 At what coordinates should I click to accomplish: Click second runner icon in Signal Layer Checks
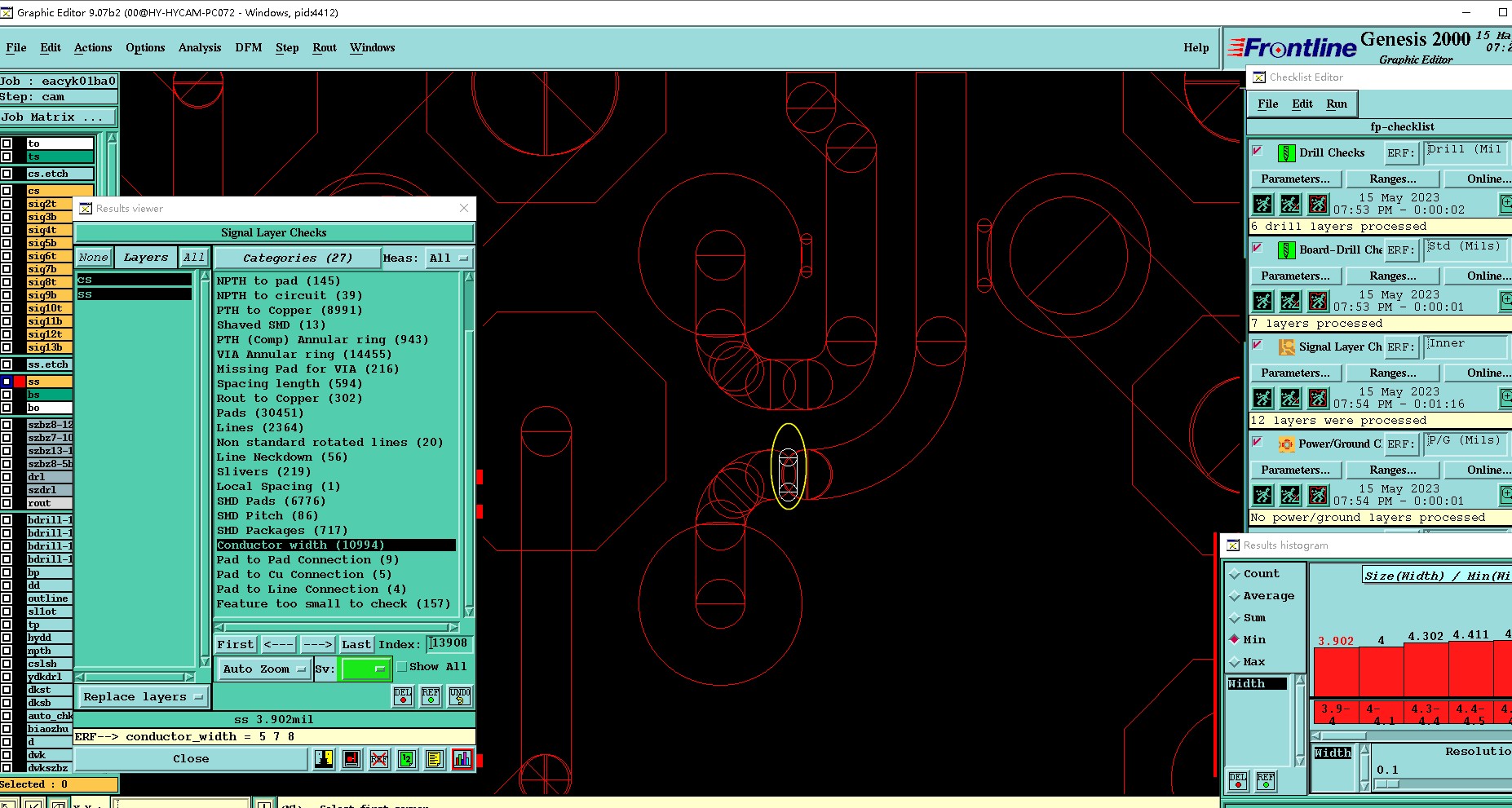[1290, 398]
